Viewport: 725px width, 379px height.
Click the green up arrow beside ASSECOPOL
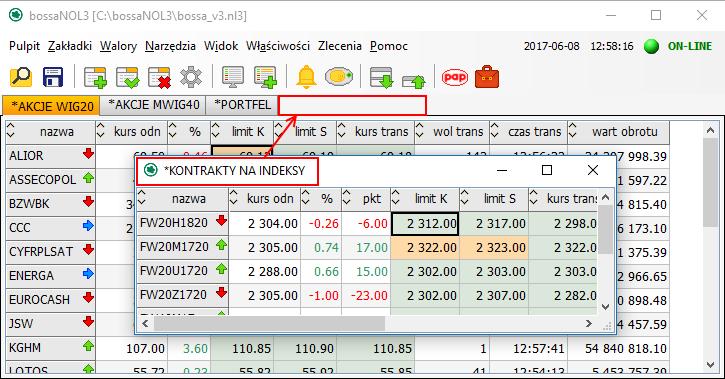point(88,177)
